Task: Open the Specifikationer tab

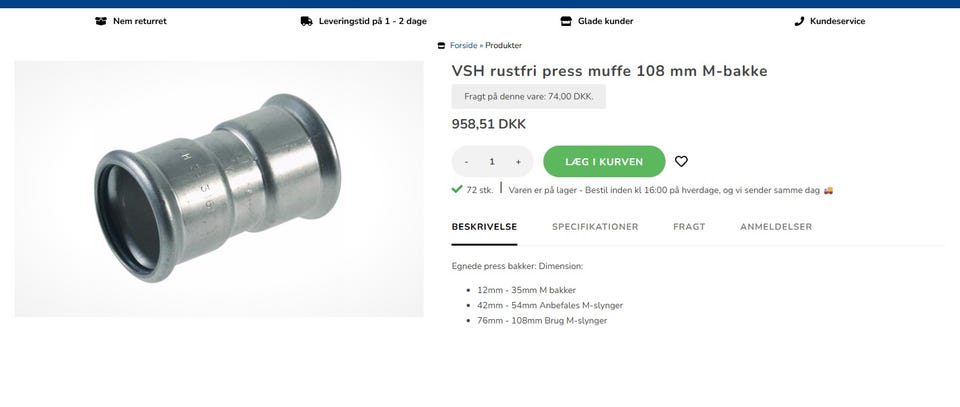Action: pos(595,227)
